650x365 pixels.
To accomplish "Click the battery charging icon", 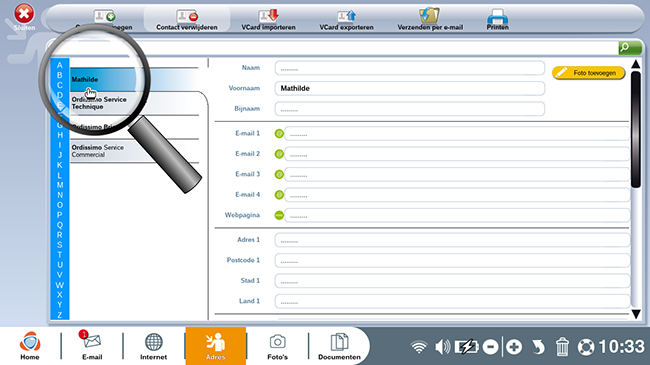I will 466,347.
